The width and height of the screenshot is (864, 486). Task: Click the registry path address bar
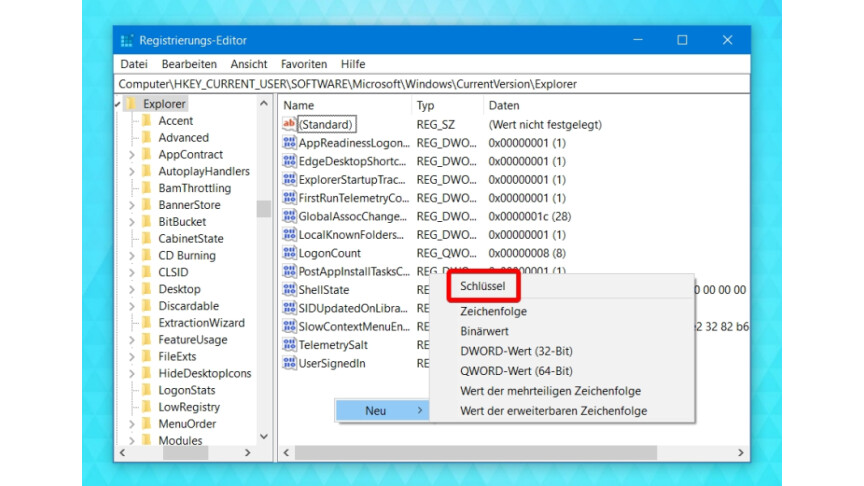432,84
